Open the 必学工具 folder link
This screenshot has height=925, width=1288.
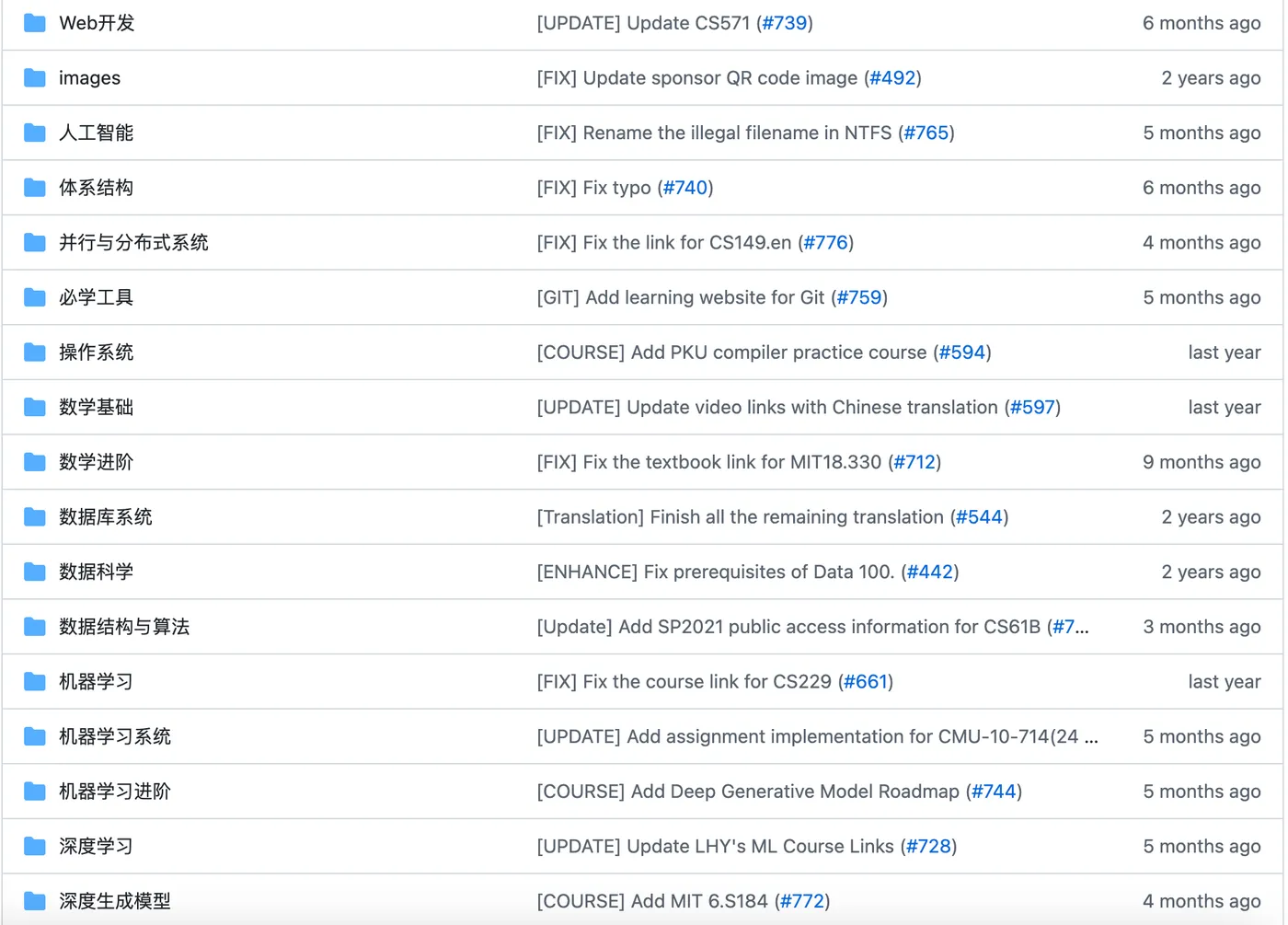[x=96, y=297]
